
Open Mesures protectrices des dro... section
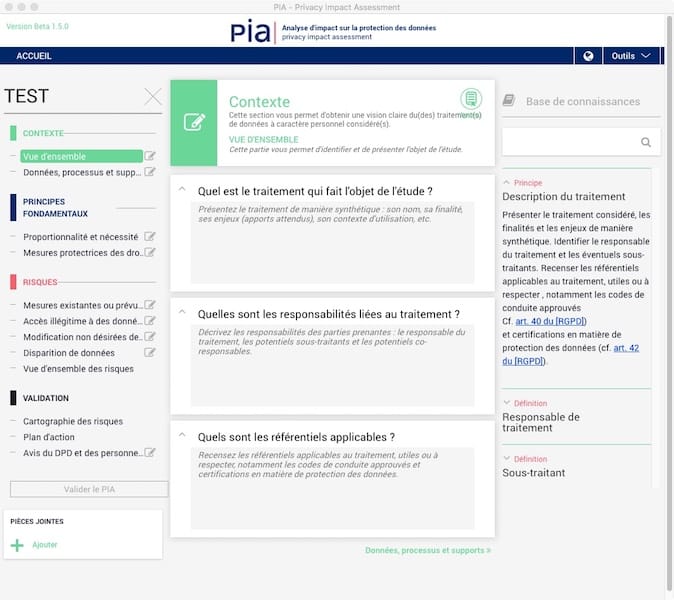tap(82, 253)
